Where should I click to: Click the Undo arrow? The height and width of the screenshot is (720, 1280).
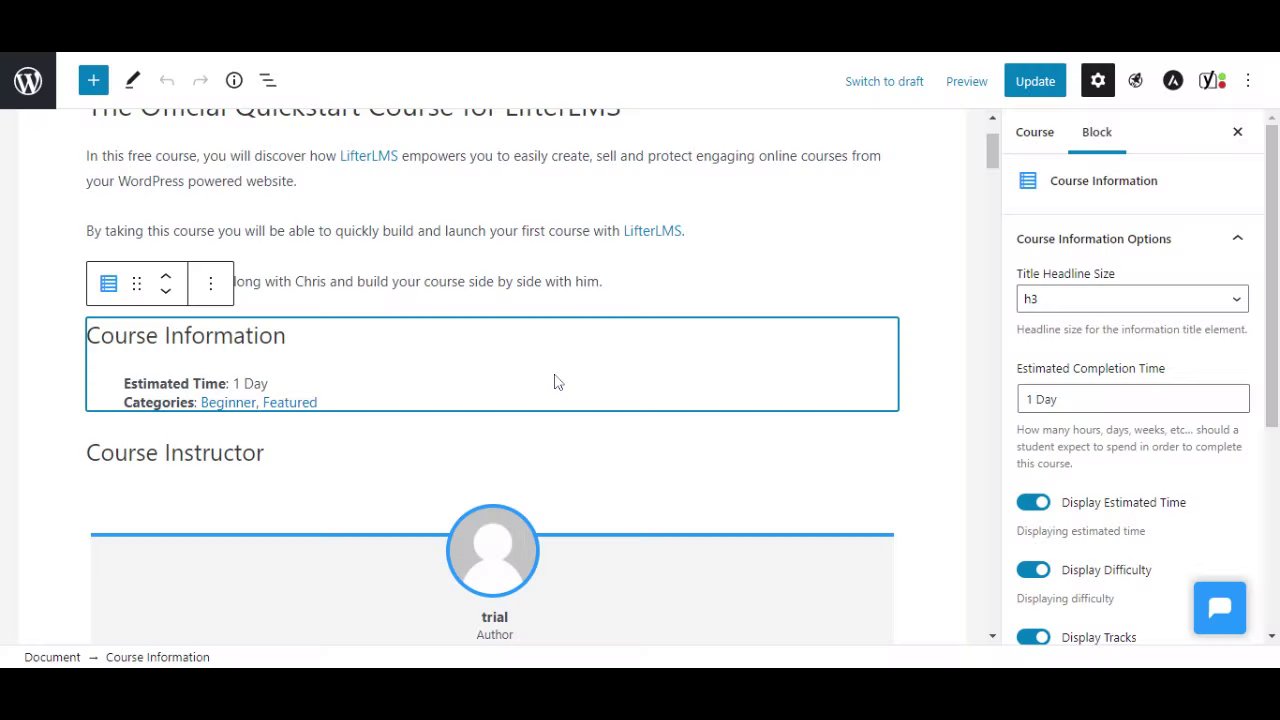[166, 80]
